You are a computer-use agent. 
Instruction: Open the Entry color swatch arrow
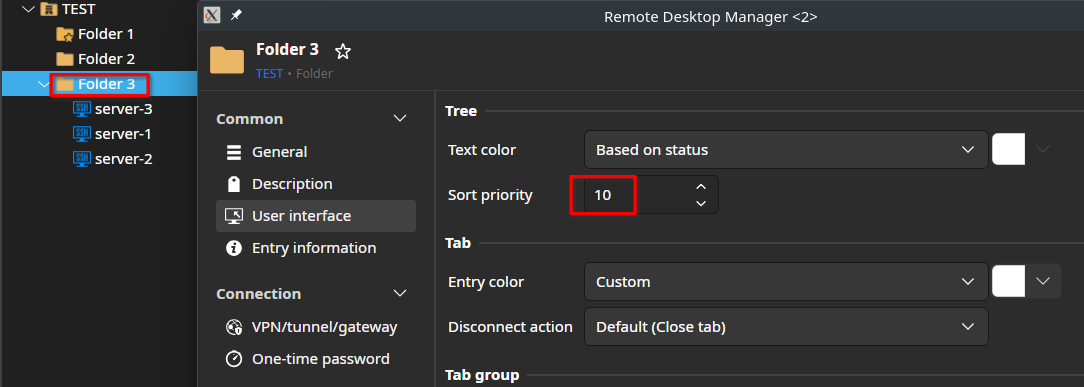1043,281
